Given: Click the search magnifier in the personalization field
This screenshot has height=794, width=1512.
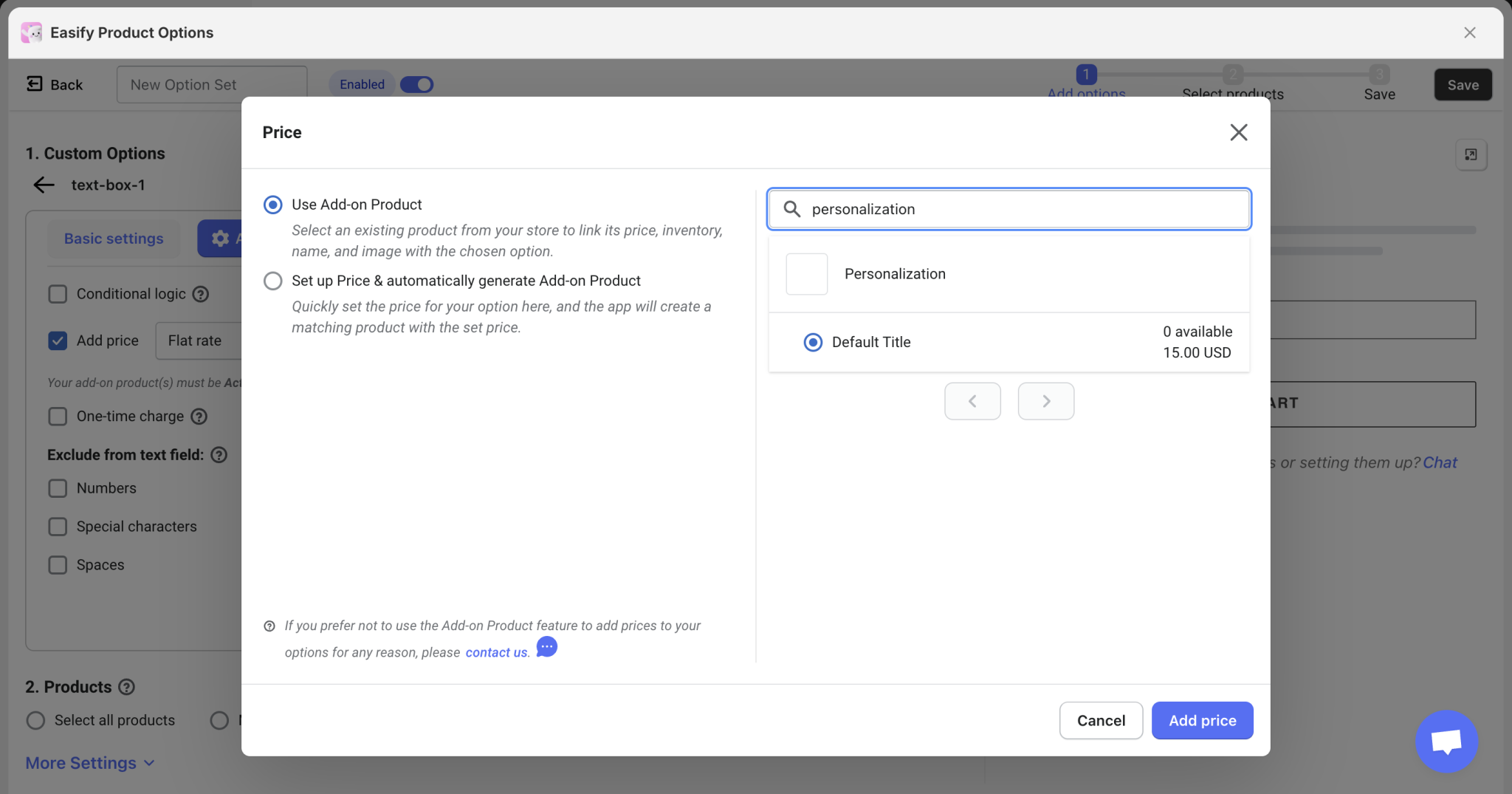Looking at the screenshot, I should coord(793,209).
